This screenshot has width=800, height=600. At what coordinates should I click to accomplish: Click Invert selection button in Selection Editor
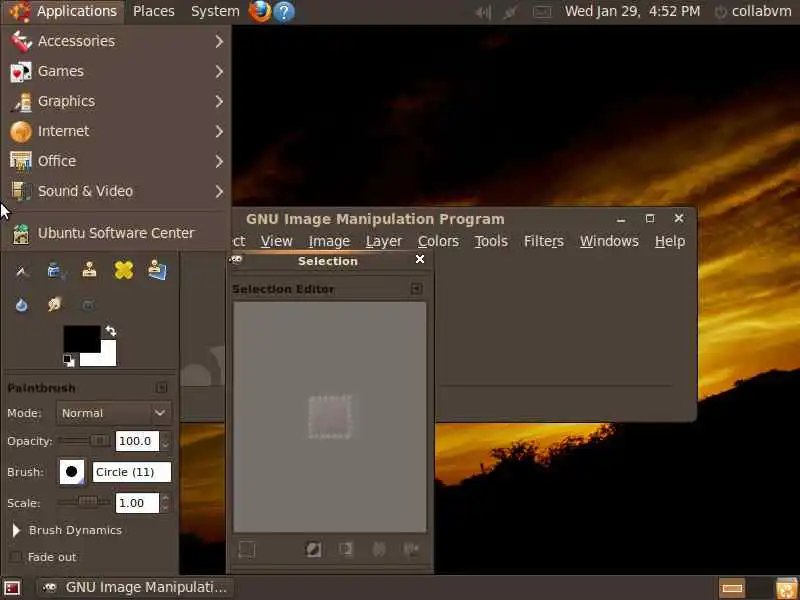coord(313,549)
